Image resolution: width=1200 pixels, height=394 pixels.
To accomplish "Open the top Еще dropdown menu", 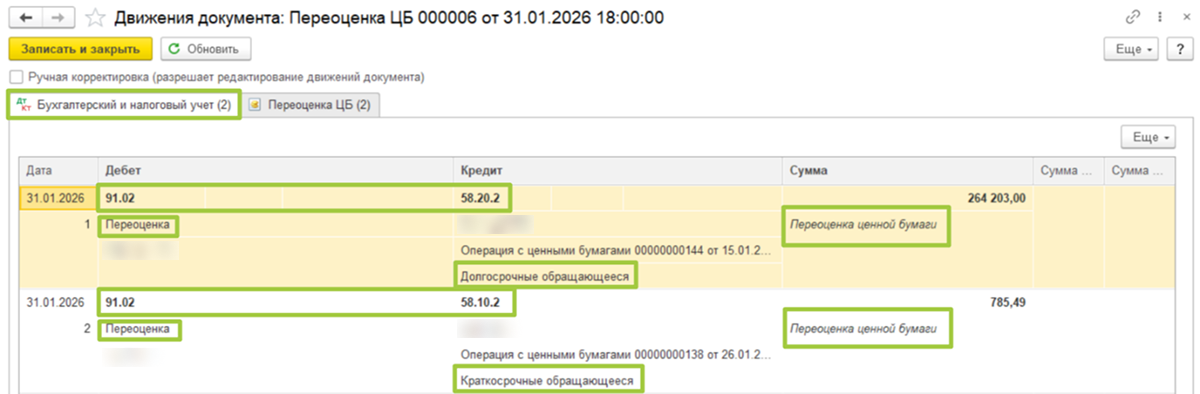I will (1132, 49).
